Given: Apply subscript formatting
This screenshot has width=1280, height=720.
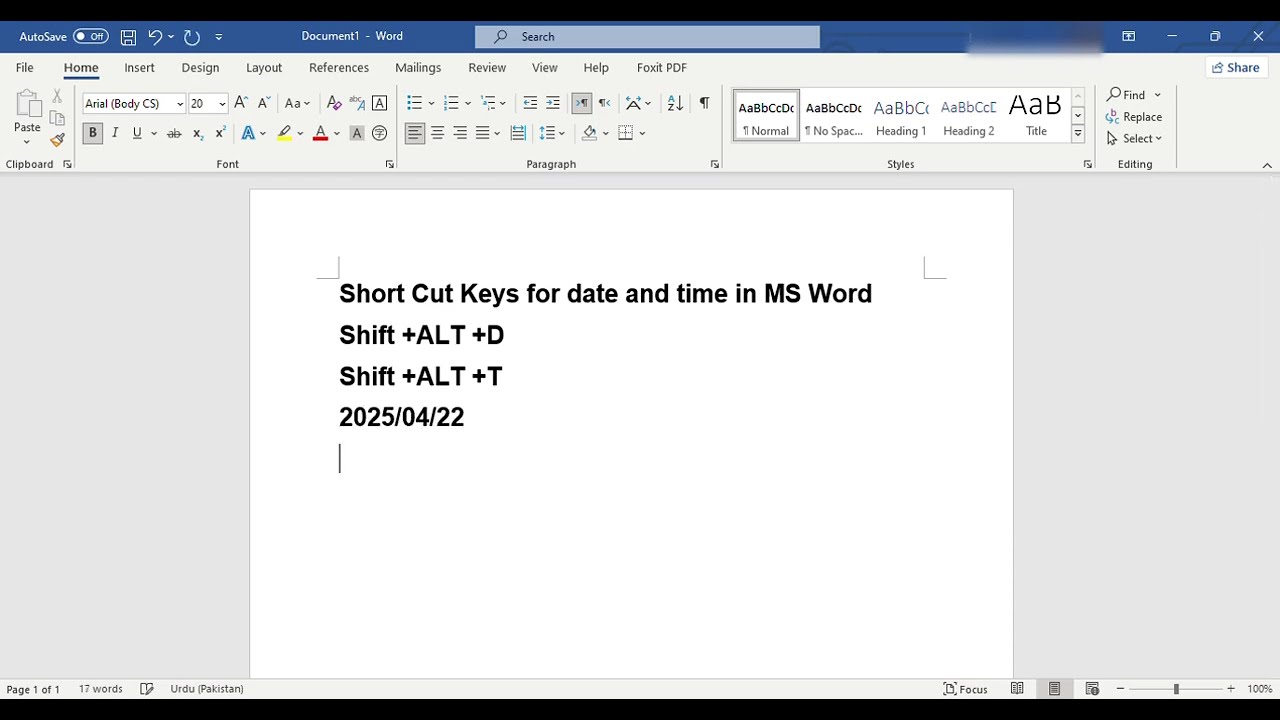Looking at the screenshot, I should pos(198,133).
